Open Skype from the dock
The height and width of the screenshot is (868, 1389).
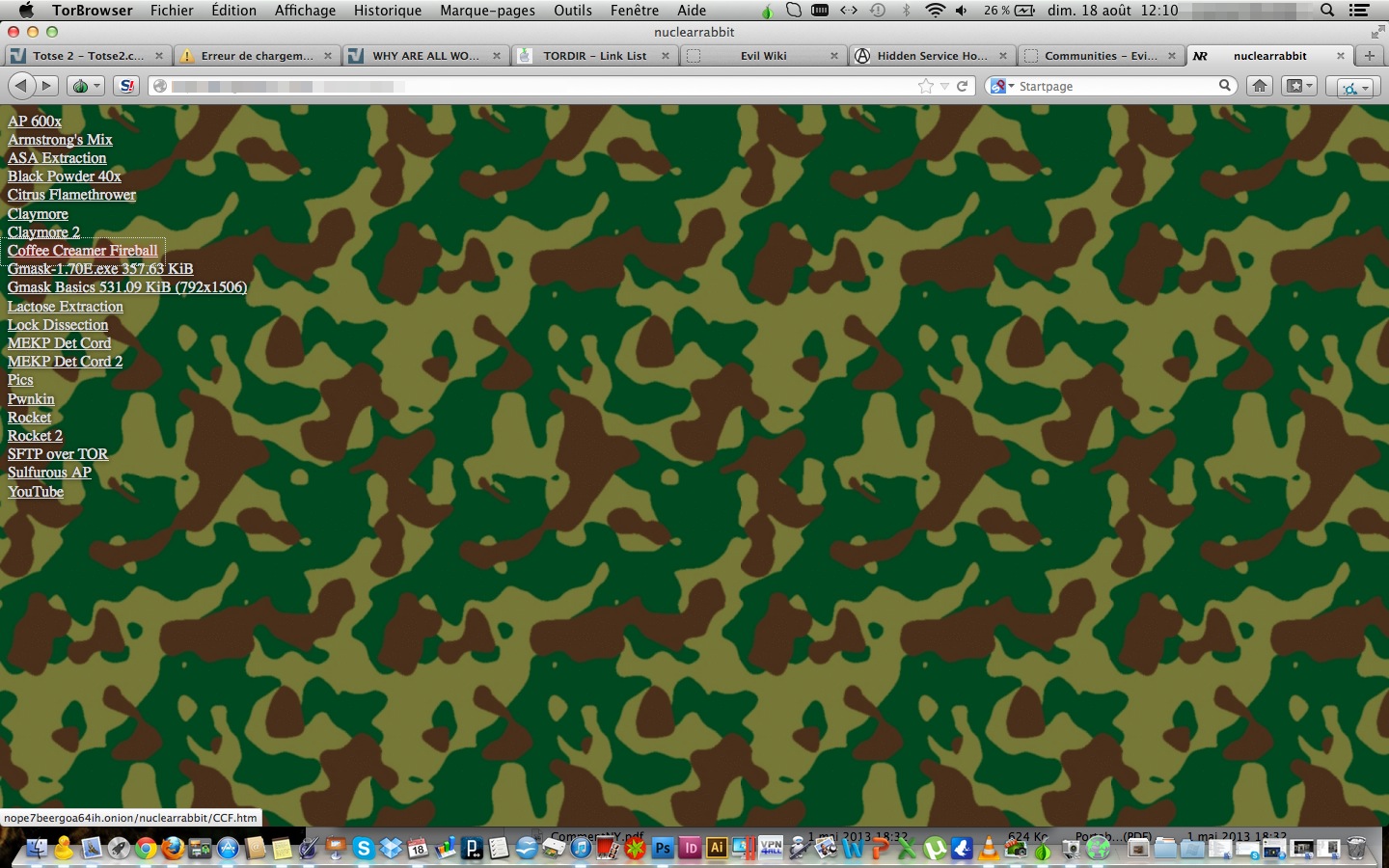click(x=364, y=849)
